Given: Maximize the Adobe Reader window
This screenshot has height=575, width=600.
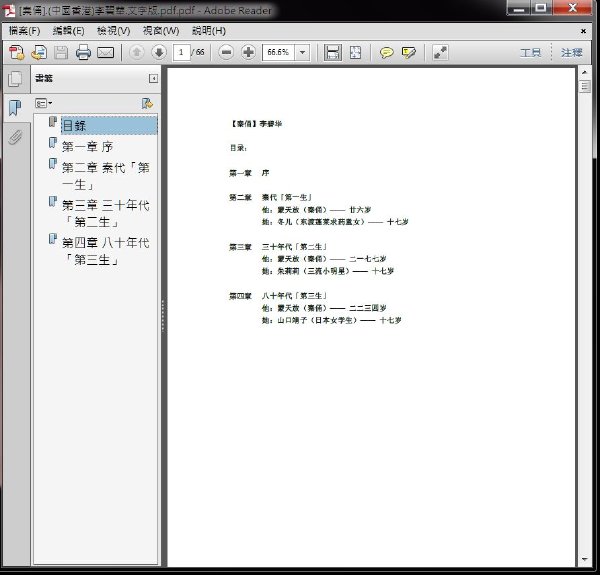Looking at the screenshot, I should (541, 8).
